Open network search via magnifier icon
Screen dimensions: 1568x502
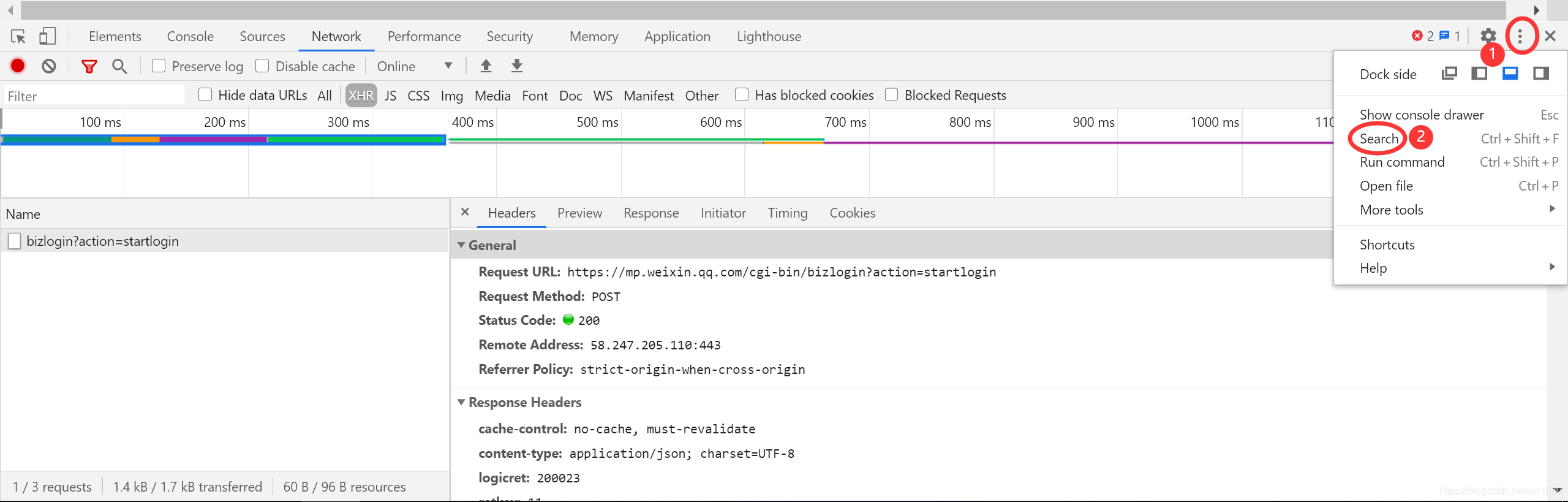click(x=119, y=66)
